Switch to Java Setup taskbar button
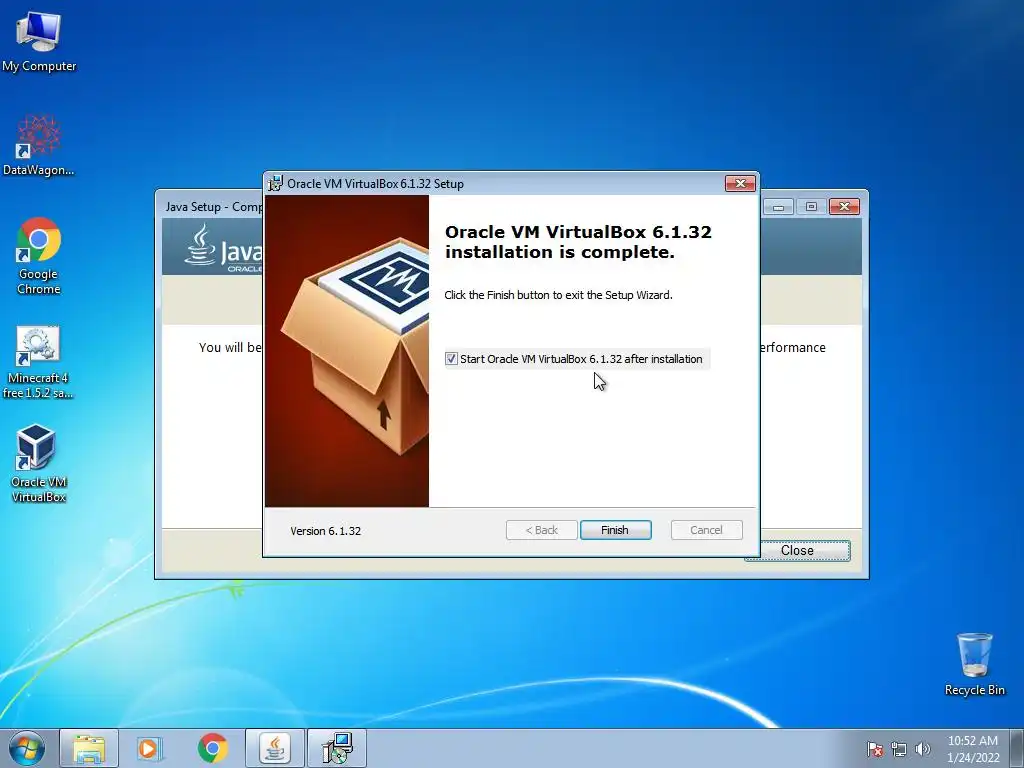The height and width of the screenshot is (768, 1024). coord(275,748)
